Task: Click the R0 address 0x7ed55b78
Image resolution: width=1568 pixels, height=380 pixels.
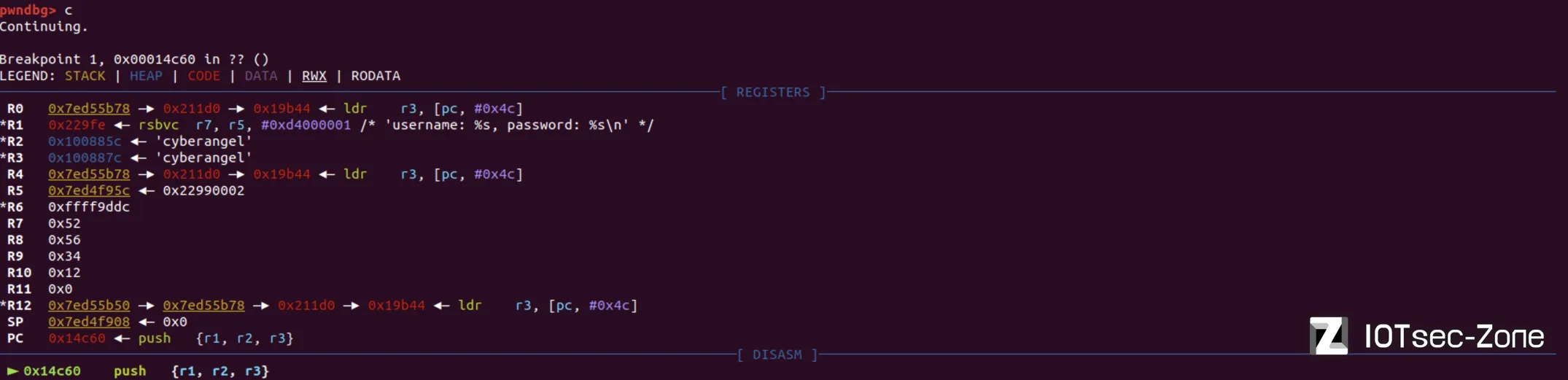Action: click(89, 109)
